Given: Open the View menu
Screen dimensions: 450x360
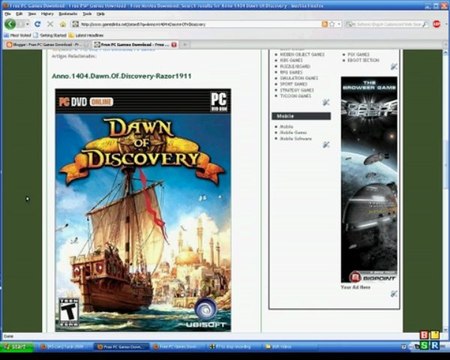Looking at the screenshot, I should [32, 14].
